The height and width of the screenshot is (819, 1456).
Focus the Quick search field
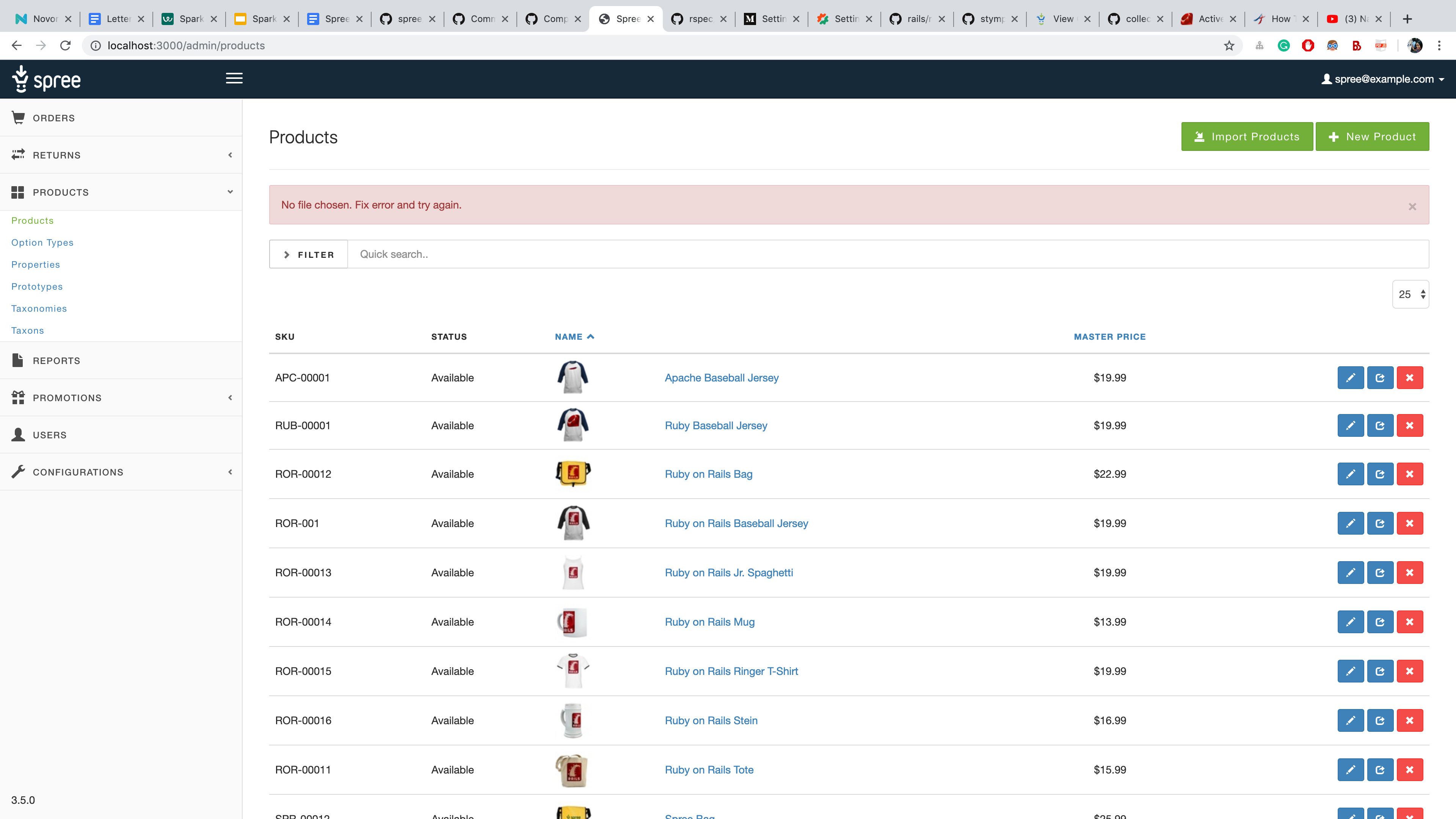[x=888, y=254]
